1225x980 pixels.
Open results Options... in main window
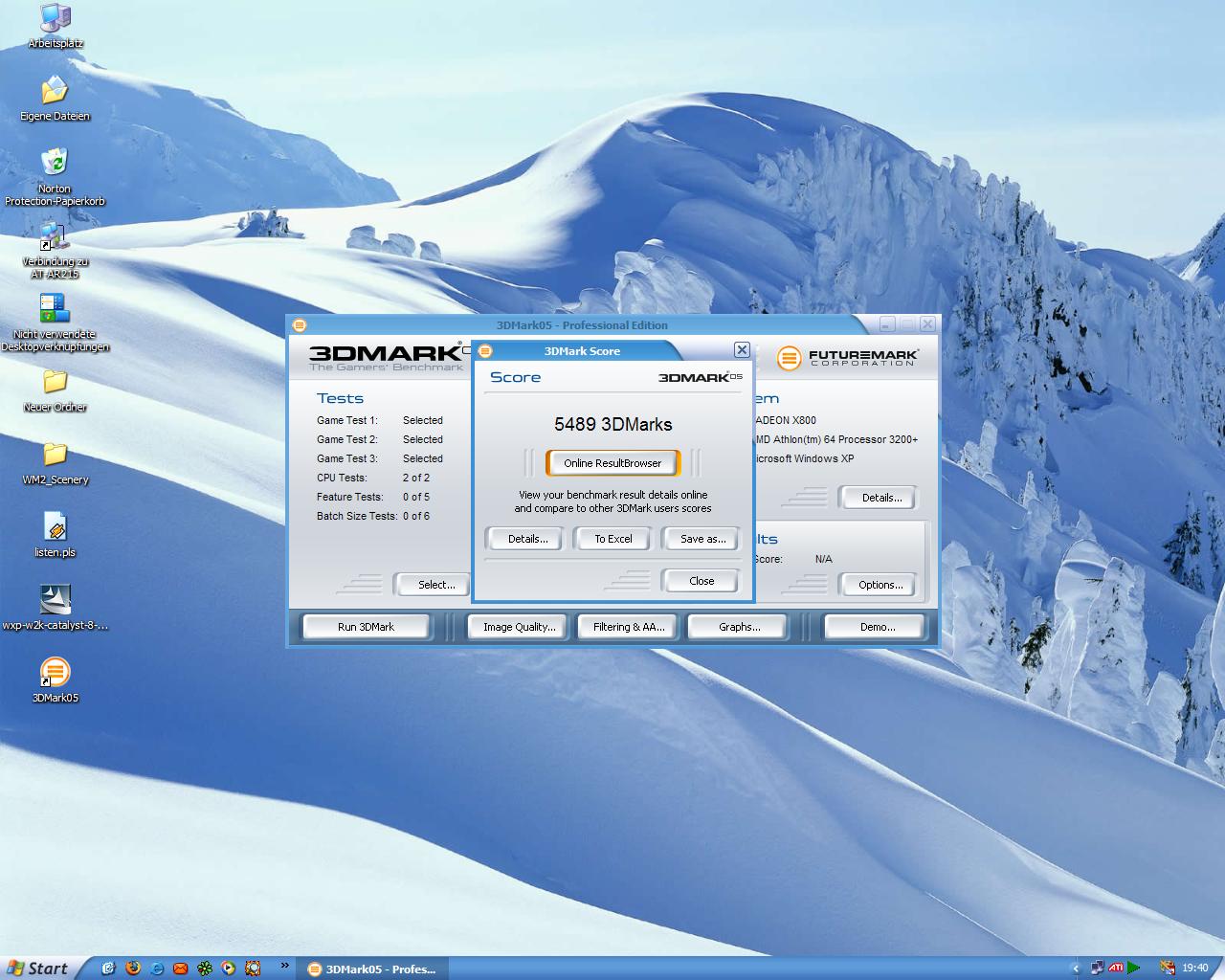tap(880, 585)
